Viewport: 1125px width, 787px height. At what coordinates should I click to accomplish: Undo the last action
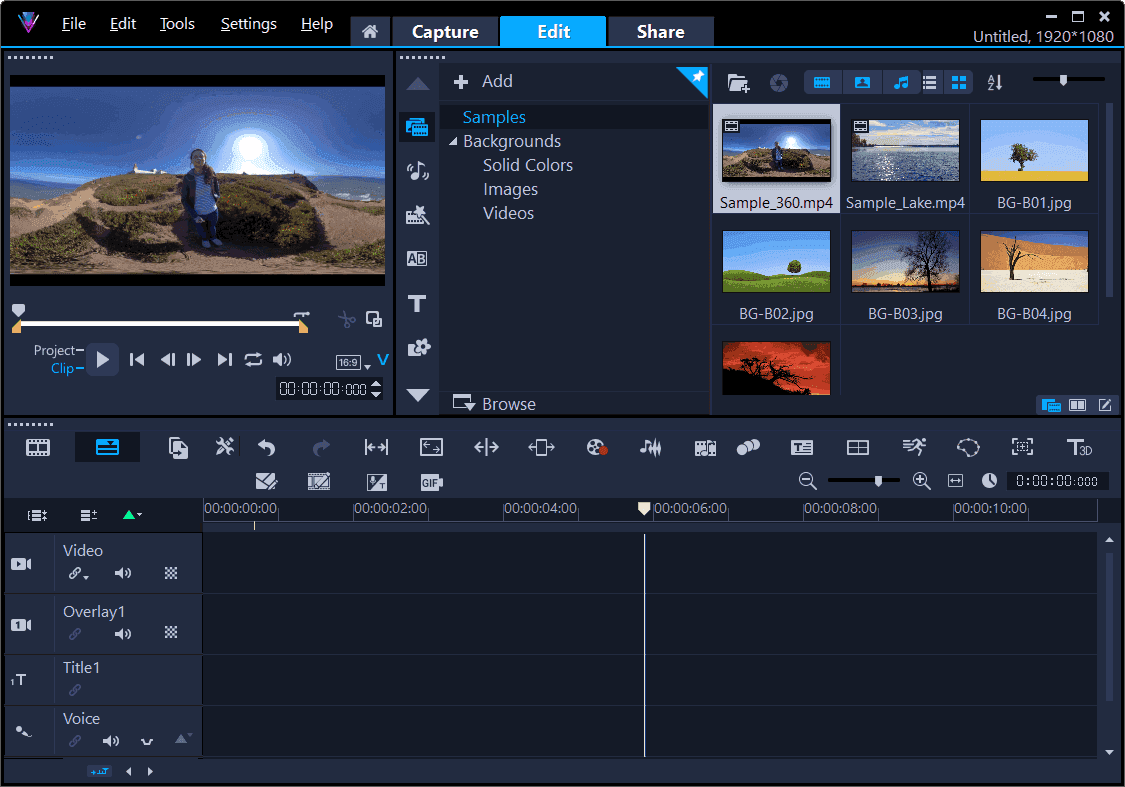[266, 448]
